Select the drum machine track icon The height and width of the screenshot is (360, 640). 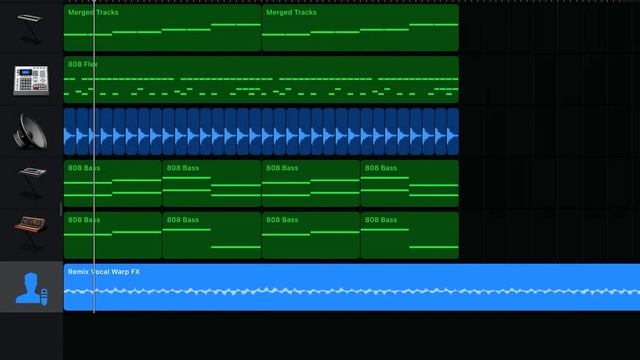tap(31, 80)
